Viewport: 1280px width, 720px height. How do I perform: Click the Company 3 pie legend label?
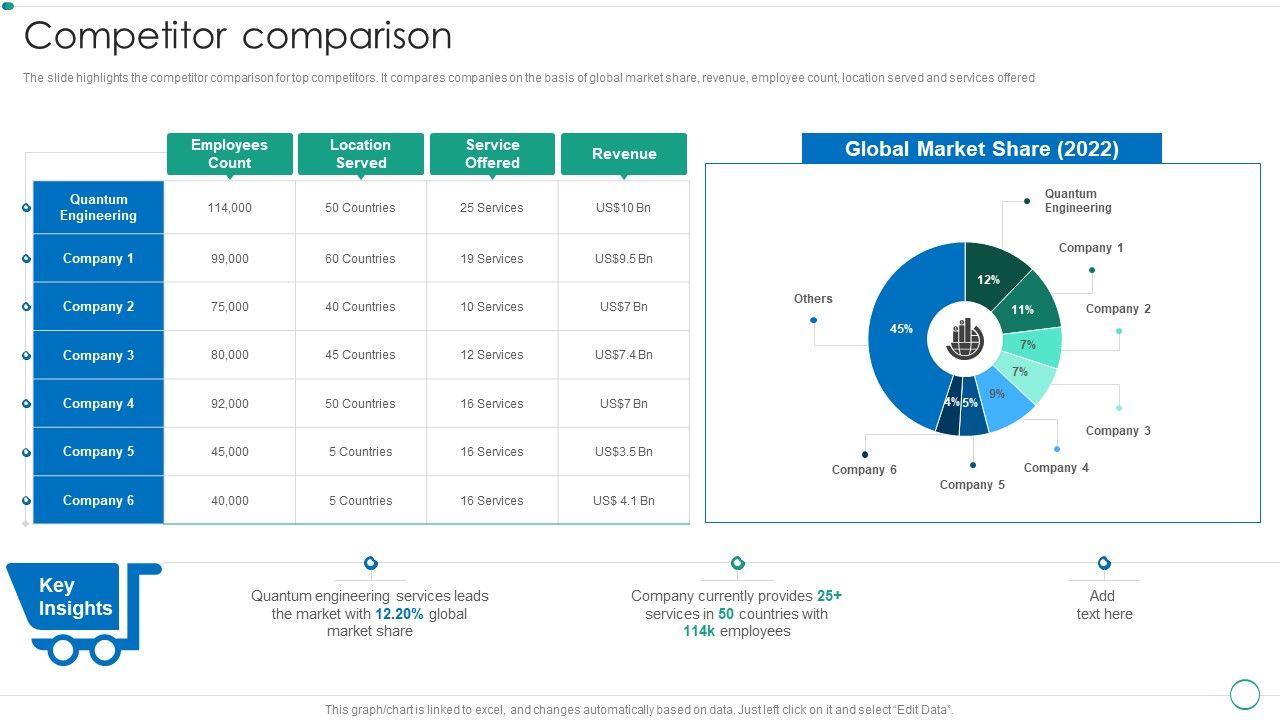1118,431
